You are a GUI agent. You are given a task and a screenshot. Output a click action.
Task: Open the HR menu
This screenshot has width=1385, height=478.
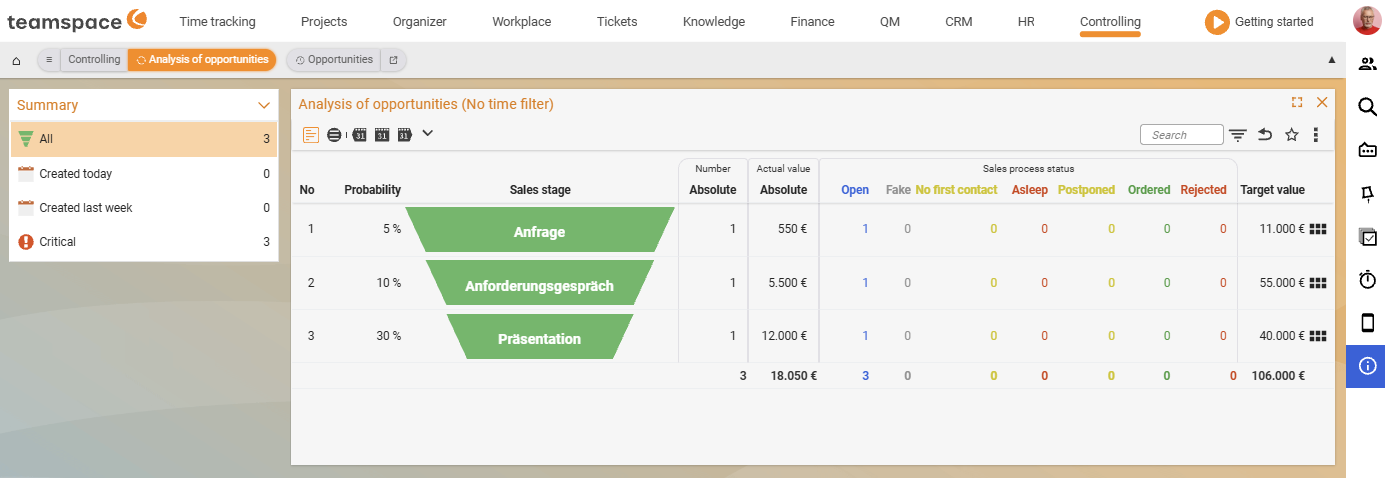click(1026, 21)
